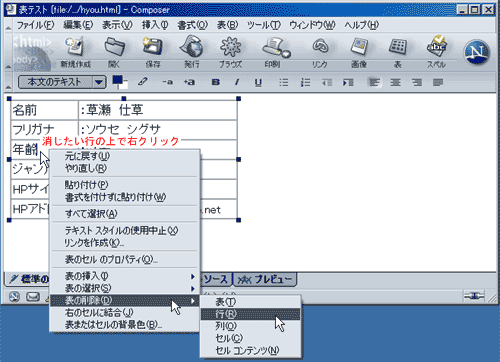
Task: Open the 編集(E) menu
Action: tap(78, 25)
